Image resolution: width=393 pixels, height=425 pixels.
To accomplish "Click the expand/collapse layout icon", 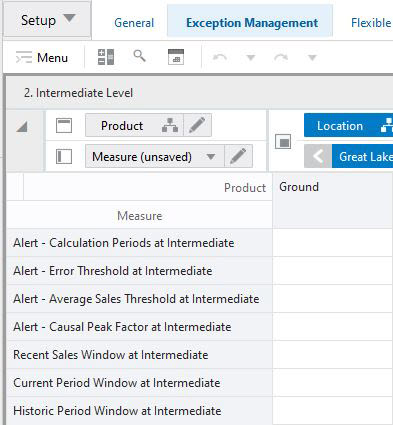I will coord(106,57).
